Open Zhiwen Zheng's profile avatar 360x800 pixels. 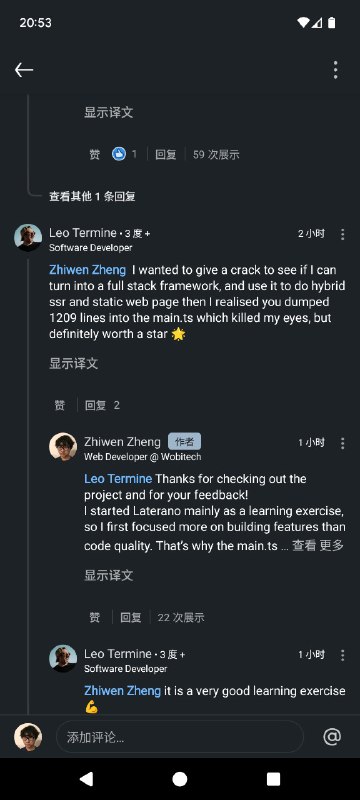point(63,446)
